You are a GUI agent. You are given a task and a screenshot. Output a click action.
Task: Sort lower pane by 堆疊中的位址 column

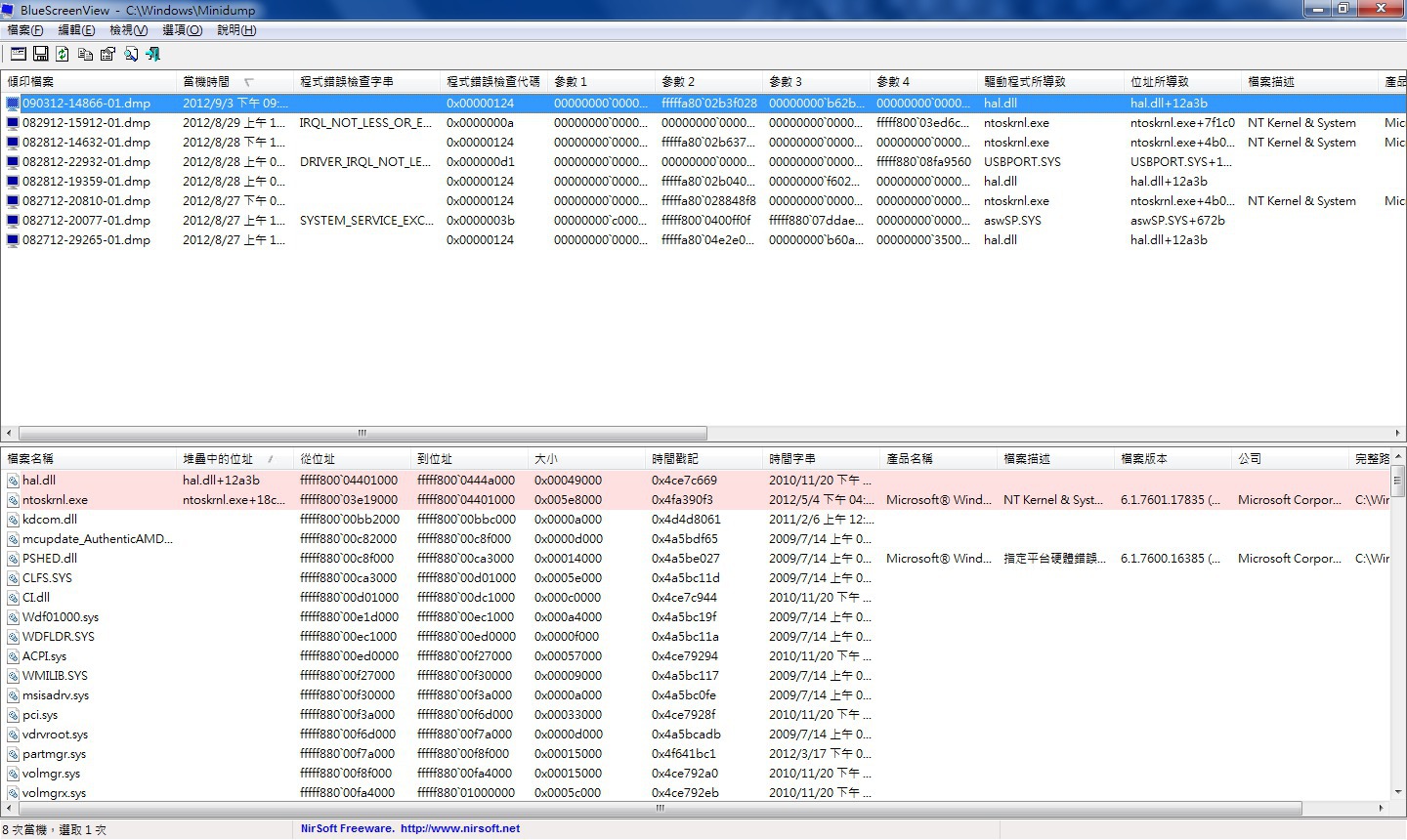pos(218,459)
